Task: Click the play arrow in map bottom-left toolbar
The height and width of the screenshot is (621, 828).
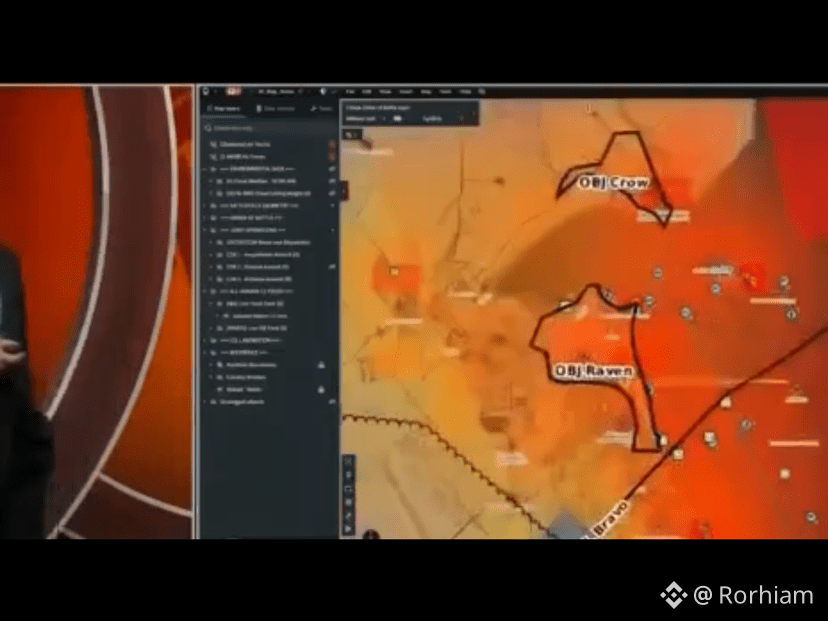Action: tap(348, 529)
